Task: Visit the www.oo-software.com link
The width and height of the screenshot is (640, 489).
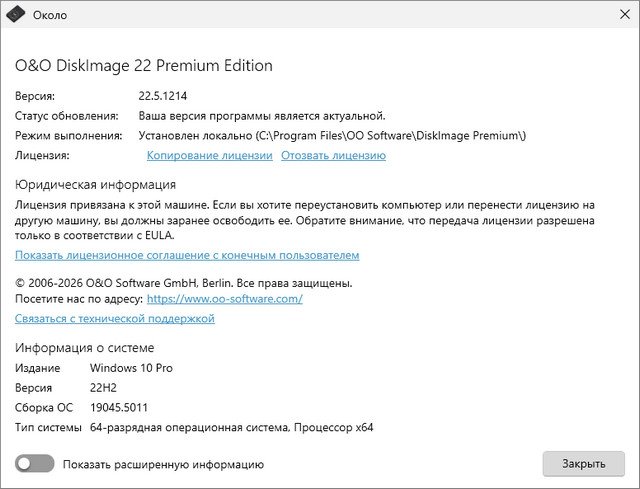Action: 224,298
